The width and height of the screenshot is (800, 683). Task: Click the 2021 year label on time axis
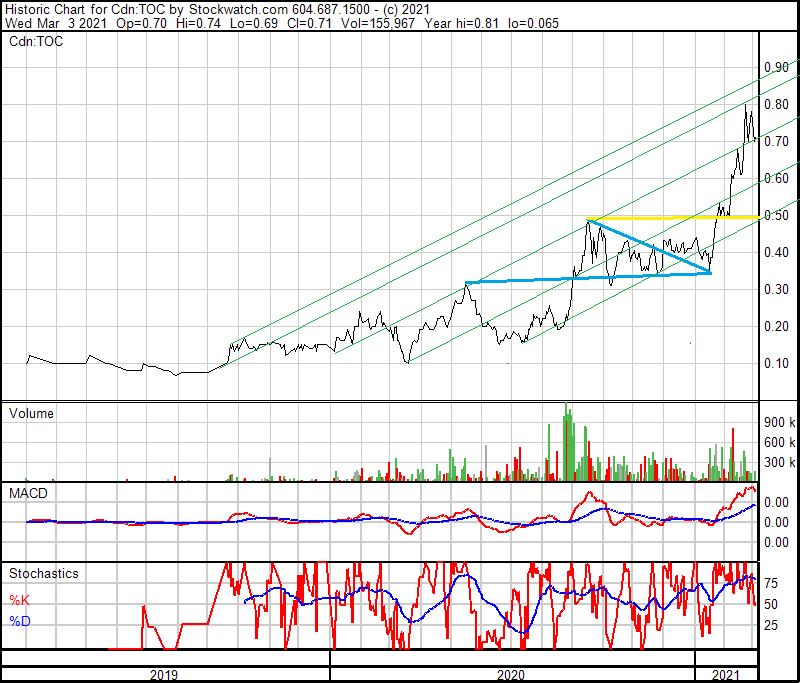click(x=726, y=675)
